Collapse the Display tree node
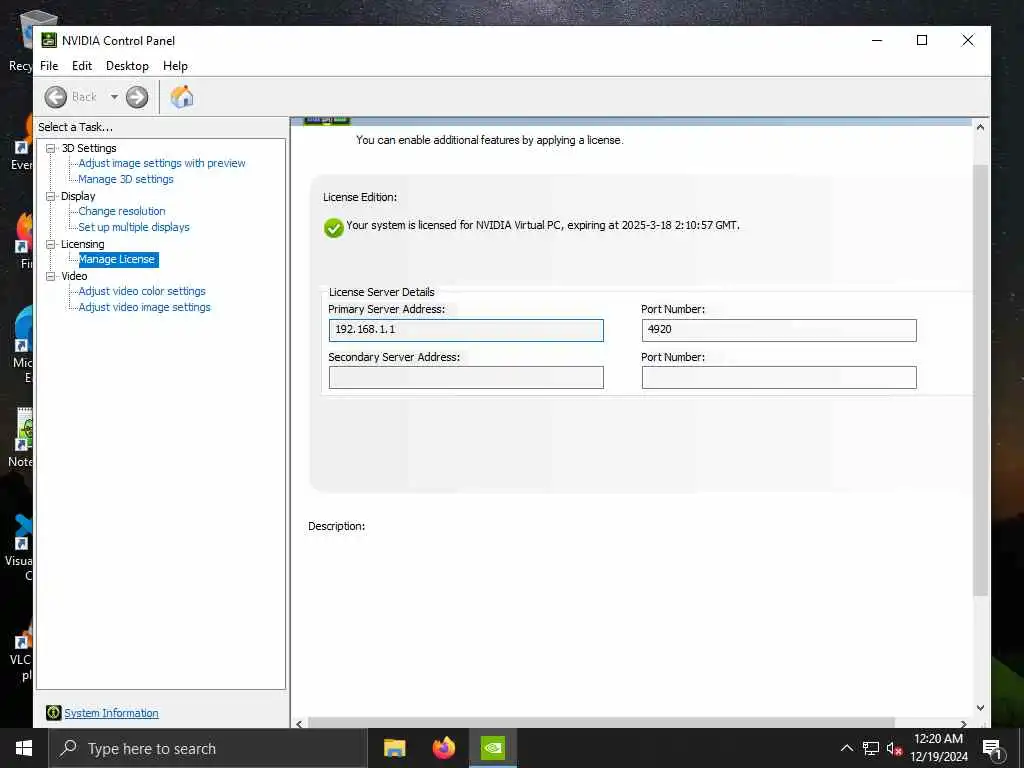Viewport: 1024px width, 768px height. 50,196
